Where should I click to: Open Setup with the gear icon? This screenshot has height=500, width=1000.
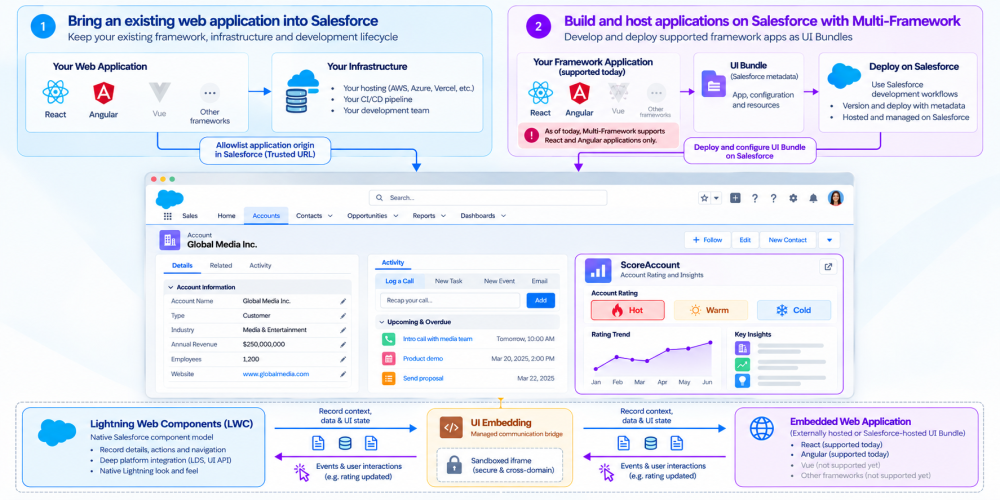point(793,198)
